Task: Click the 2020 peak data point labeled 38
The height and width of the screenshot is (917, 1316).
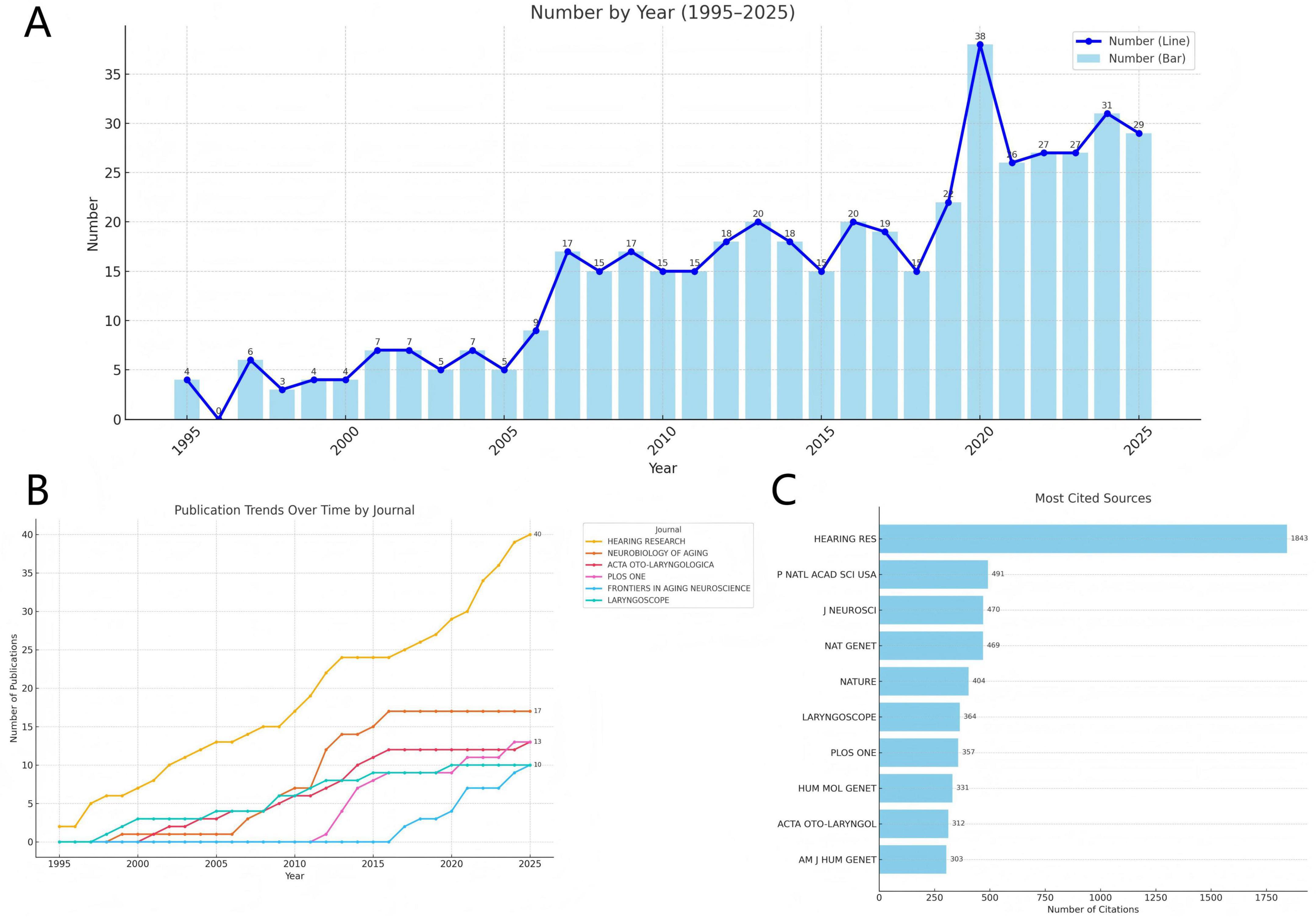Action: click(980, 45)
